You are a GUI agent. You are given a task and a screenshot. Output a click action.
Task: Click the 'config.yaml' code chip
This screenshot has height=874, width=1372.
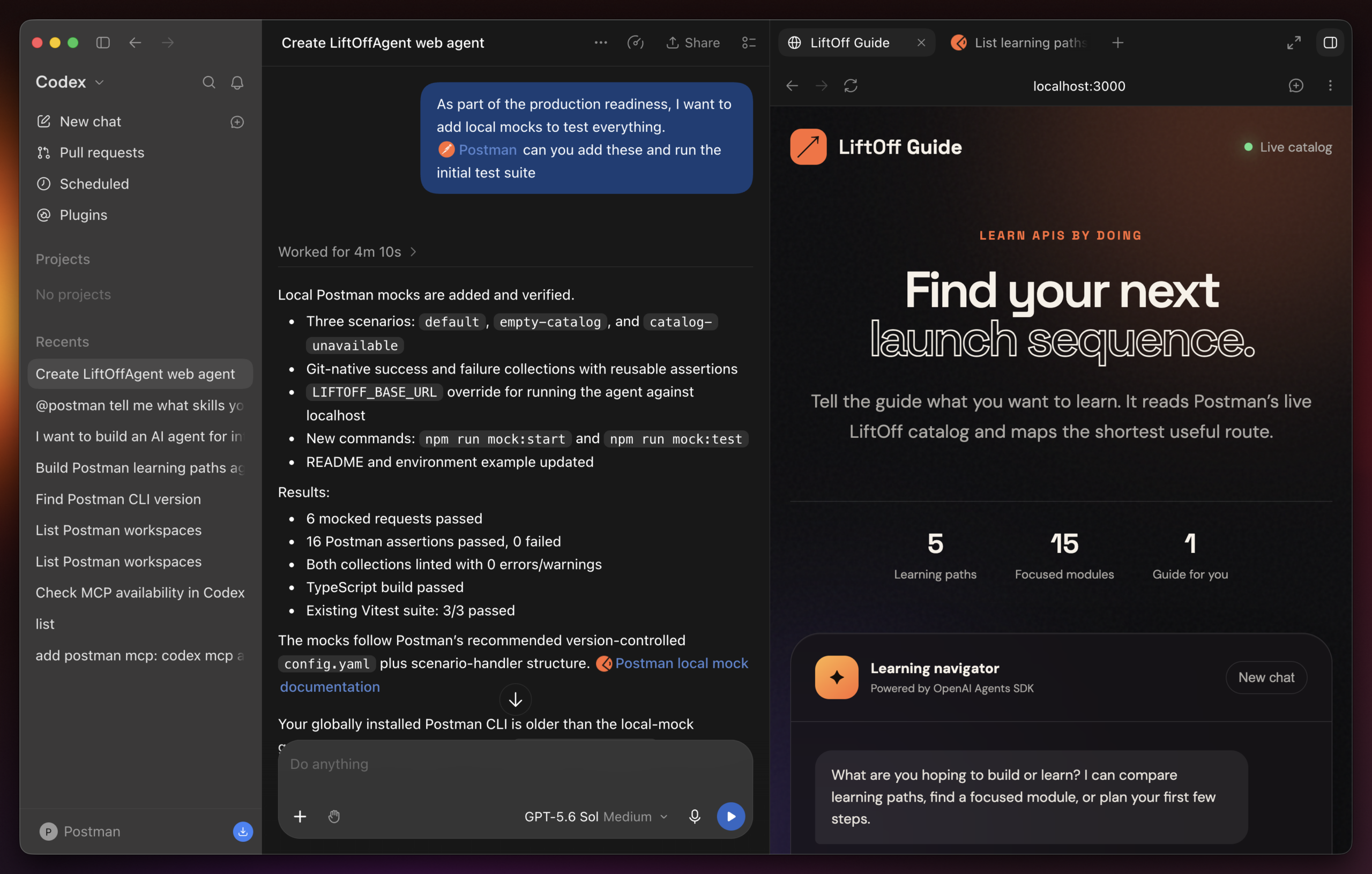click(327, 664)
